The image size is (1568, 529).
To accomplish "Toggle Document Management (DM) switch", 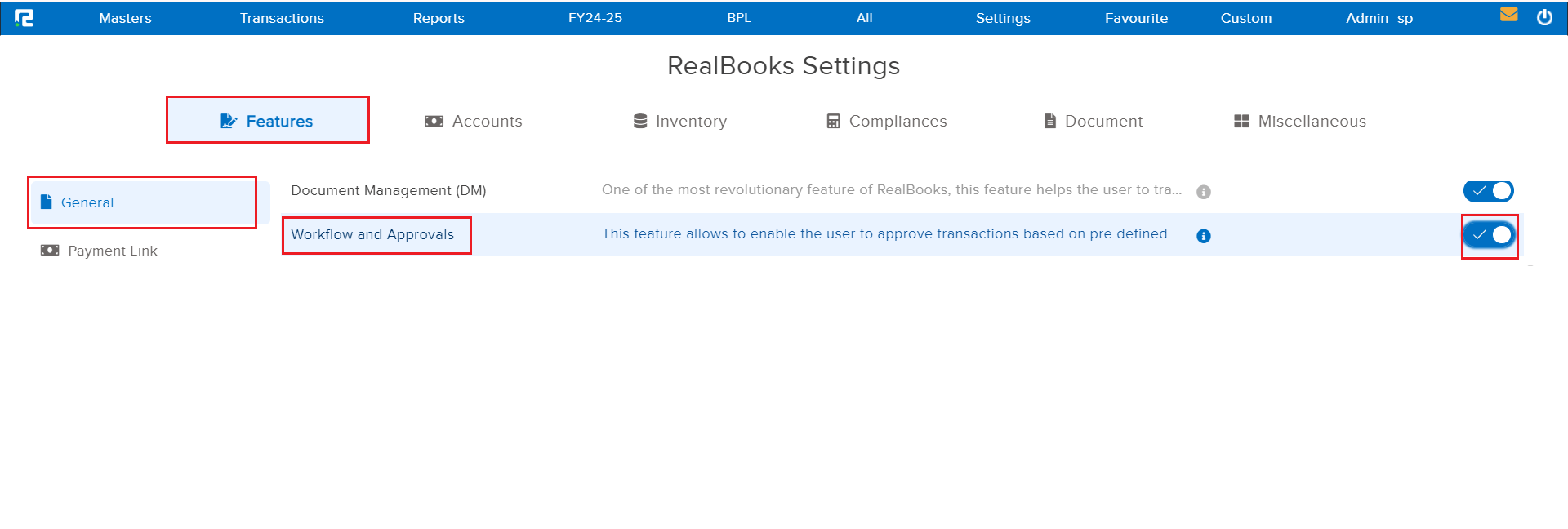I will tap(1488, 191).
